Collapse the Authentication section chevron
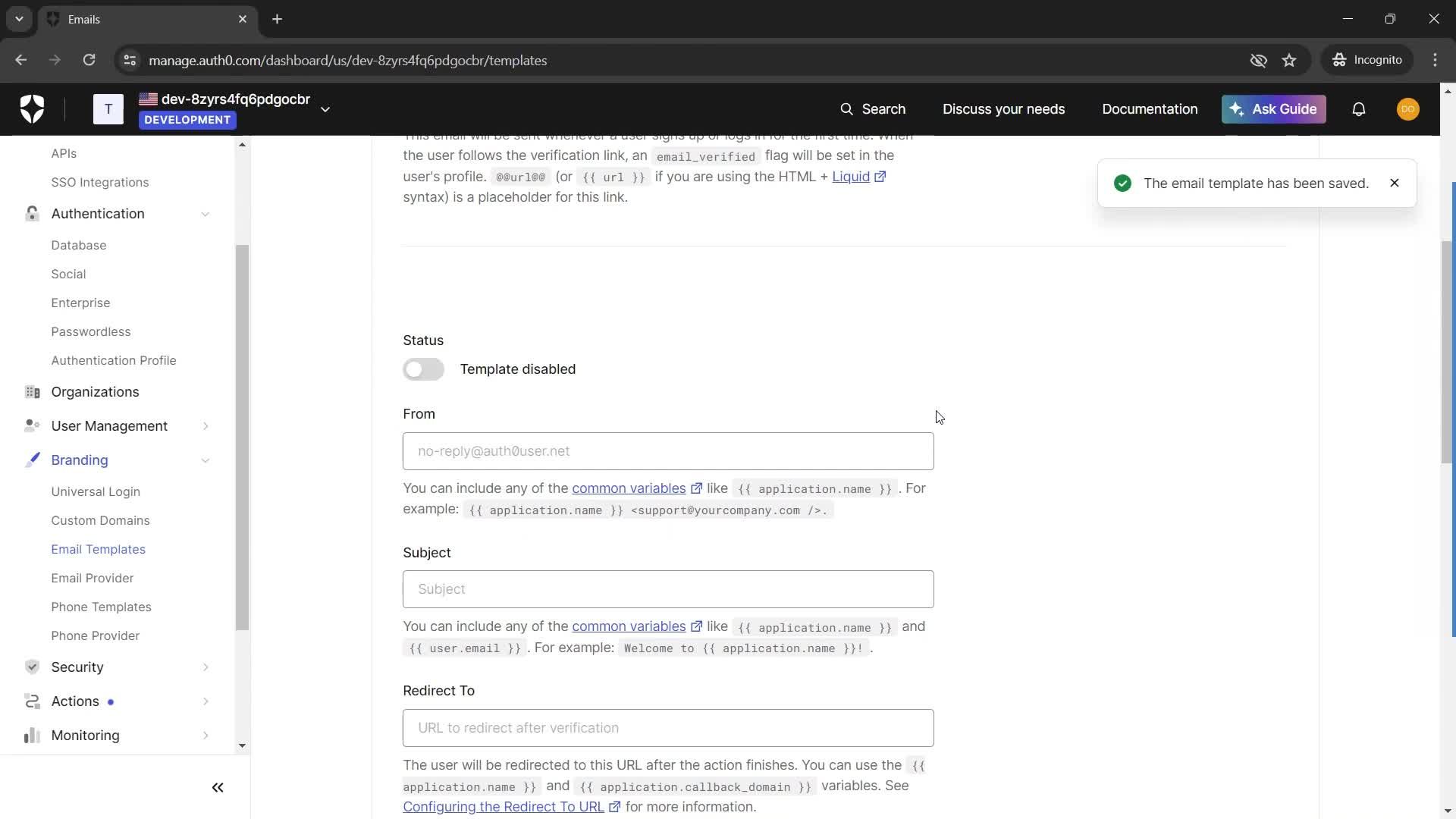Image resolution: width=1456 pixels, height=819 pixels. [206, 214]
